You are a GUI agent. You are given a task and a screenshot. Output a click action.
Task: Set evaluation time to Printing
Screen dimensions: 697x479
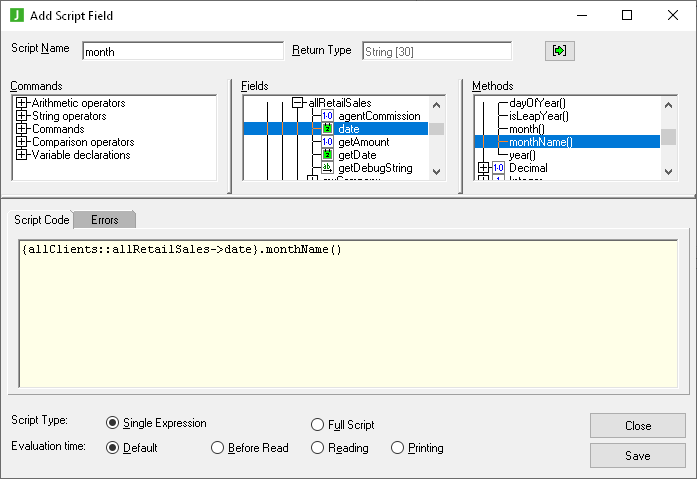point(397,448)
